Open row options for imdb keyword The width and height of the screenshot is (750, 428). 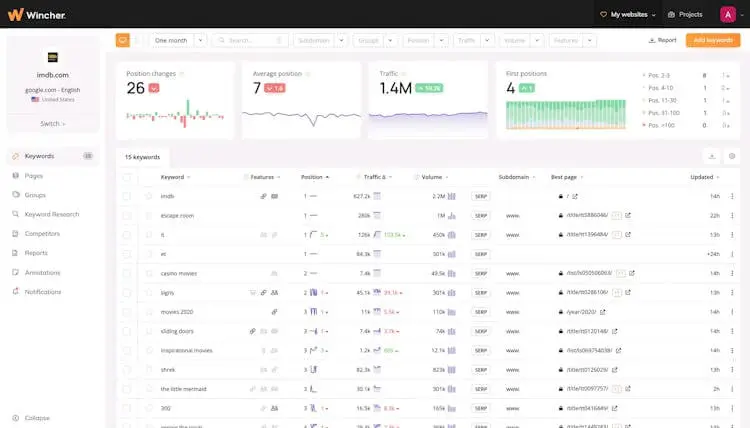click(x=732, y=196)
